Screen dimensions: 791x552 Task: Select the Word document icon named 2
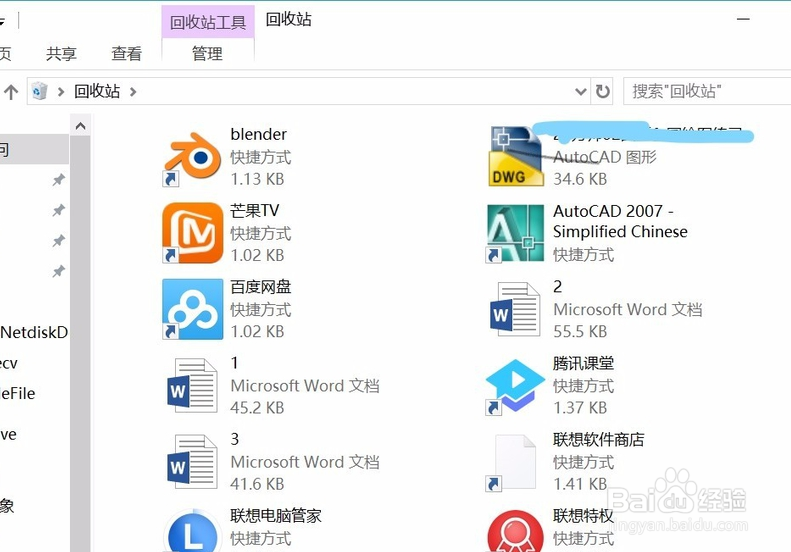515,309
